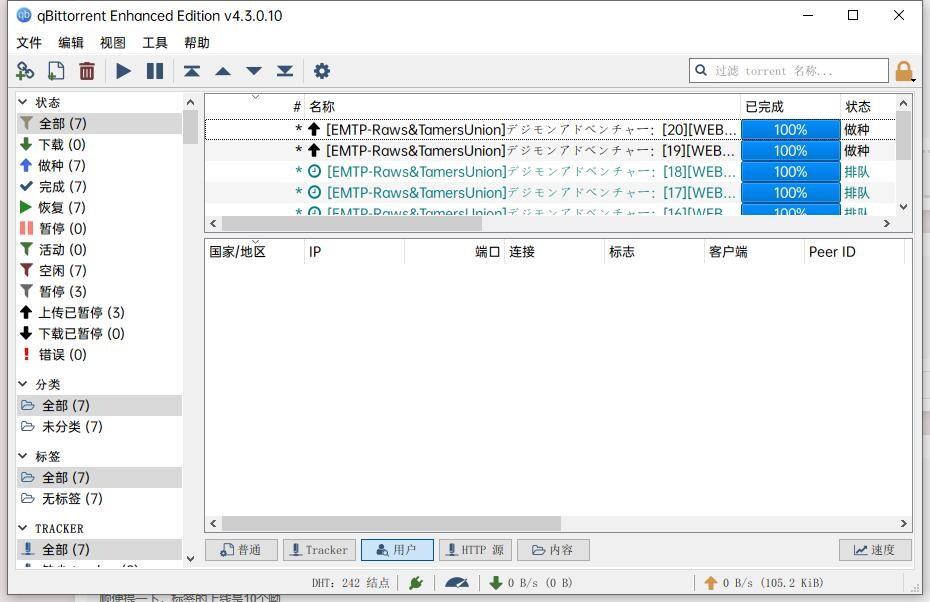Open the options gear icon

click(x=321, y=71)
